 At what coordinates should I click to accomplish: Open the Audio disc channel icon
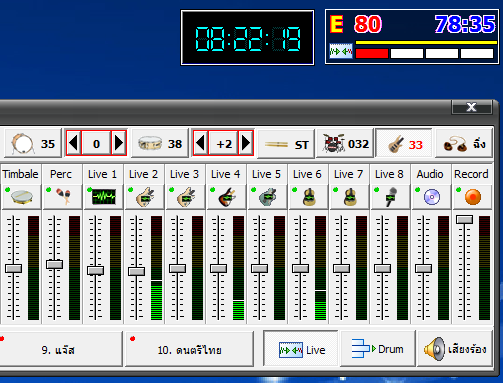(x=431, y=197)
